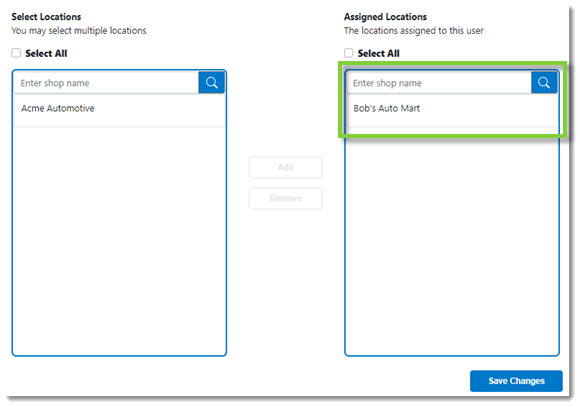Click the Add button
Viewport: 580px width, 407px height.
click(286, 167)
